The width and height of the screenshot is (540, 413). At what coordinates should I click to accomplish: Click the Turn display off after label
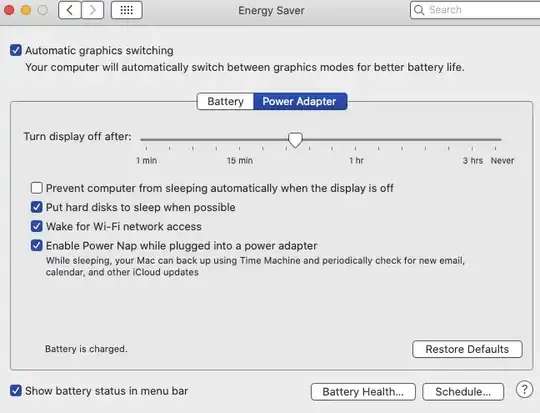77,136
